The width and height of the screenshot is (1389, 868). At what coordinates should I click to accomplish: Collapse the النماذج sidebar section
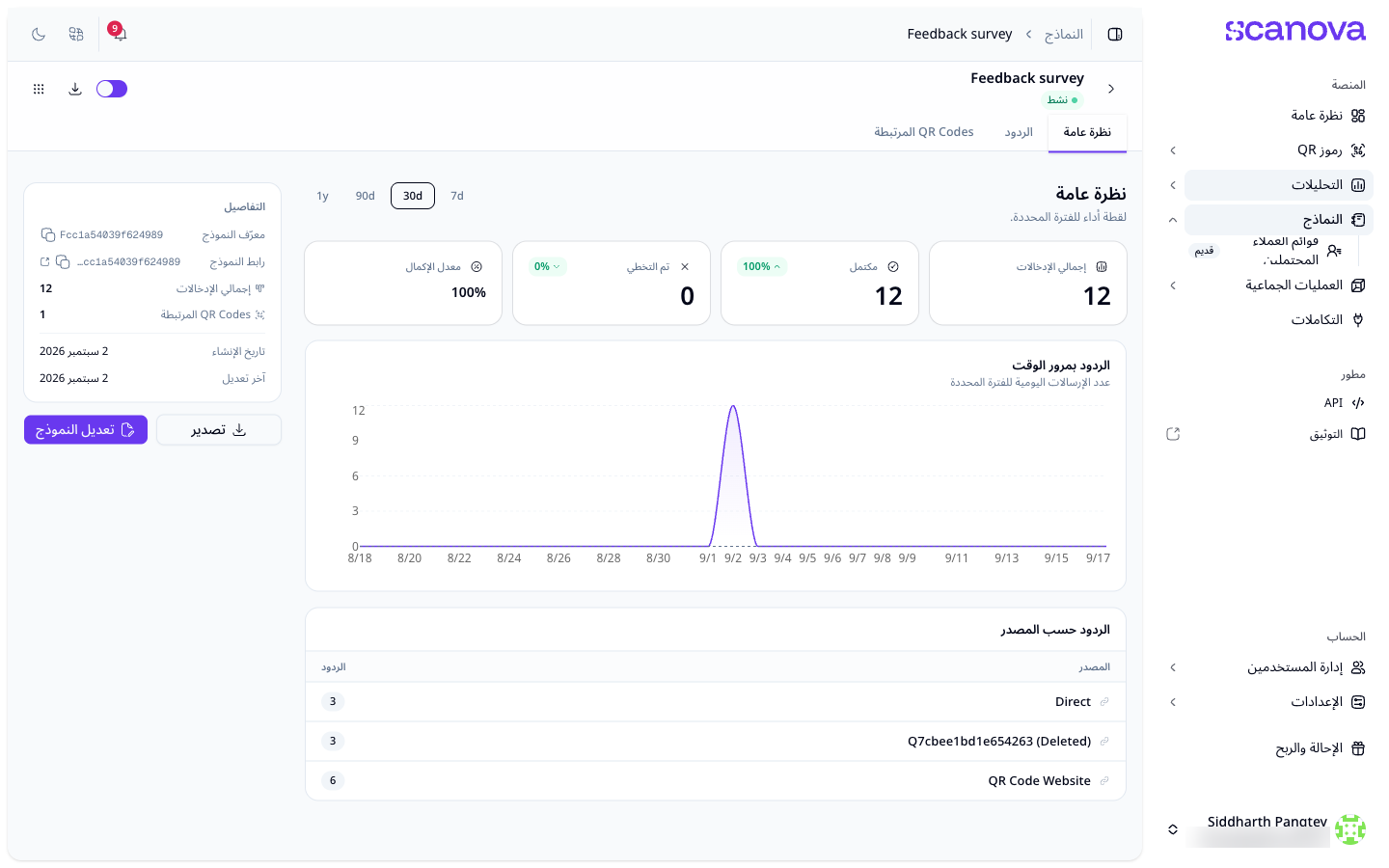(x=1173, y=220)
